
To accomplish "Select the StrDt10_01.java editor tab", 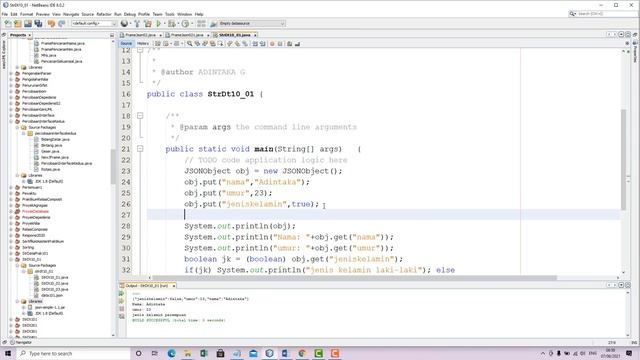I will pos(235,35).
